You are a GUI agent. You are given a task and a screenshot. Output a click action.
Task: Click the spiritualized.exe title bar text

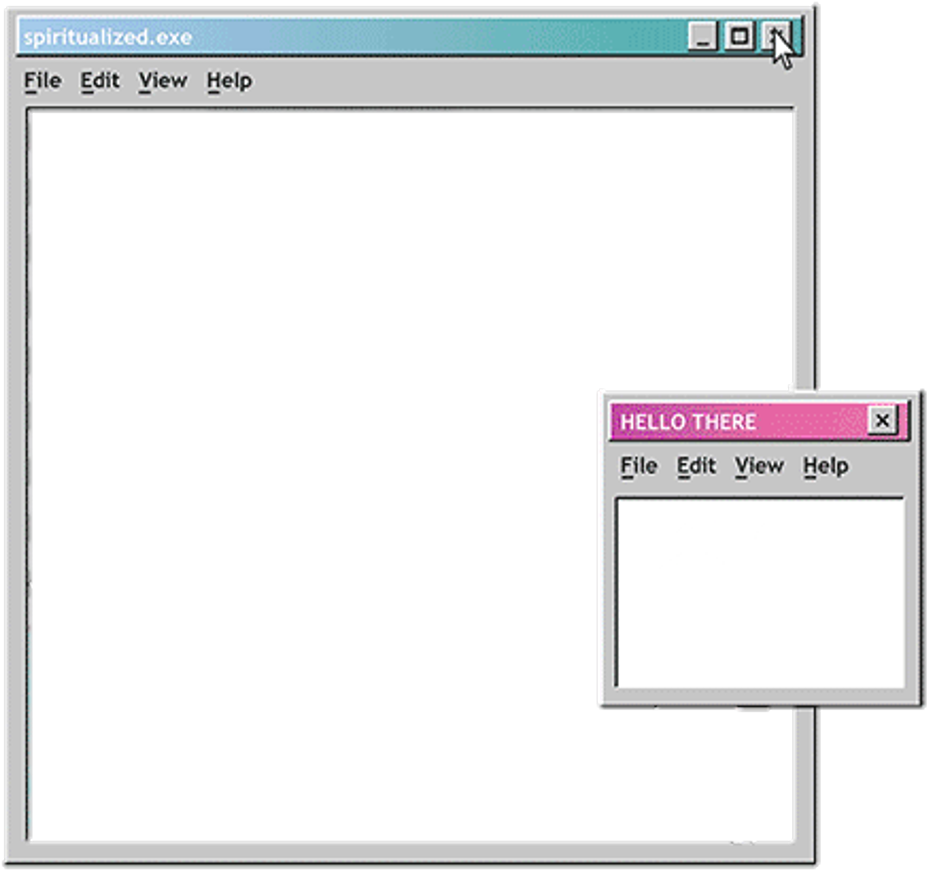(x=107, y=38)
